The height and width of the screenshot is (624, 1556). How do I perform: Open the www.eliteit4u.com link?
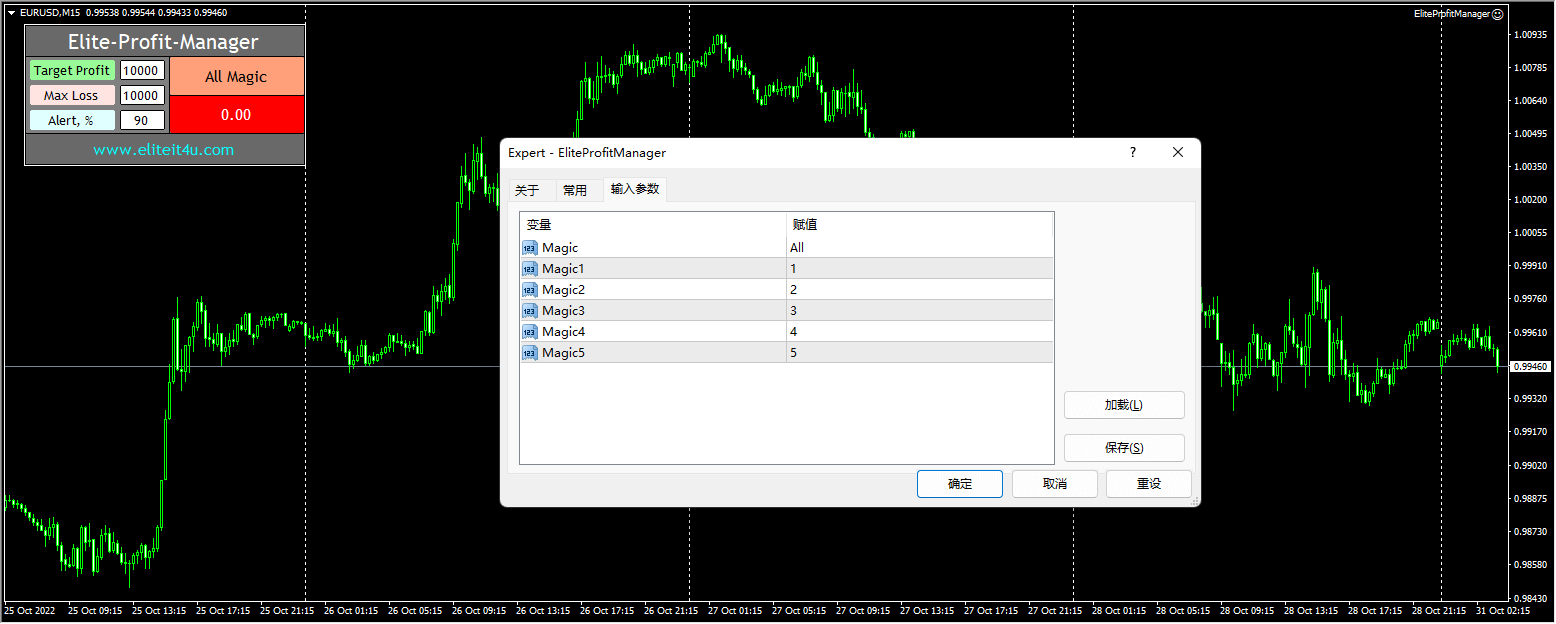point(163,147)
